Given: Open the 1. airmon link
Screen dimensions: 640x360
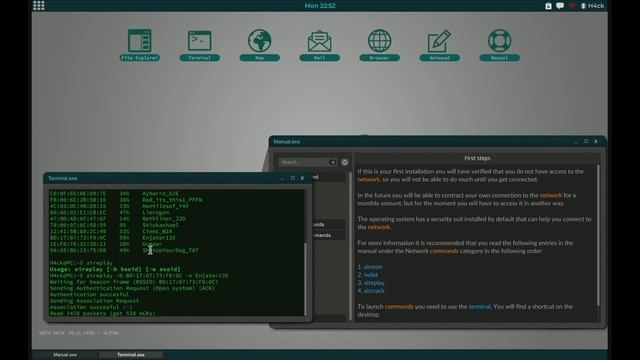Looking at the screenshot, I should tap(370, 267).
